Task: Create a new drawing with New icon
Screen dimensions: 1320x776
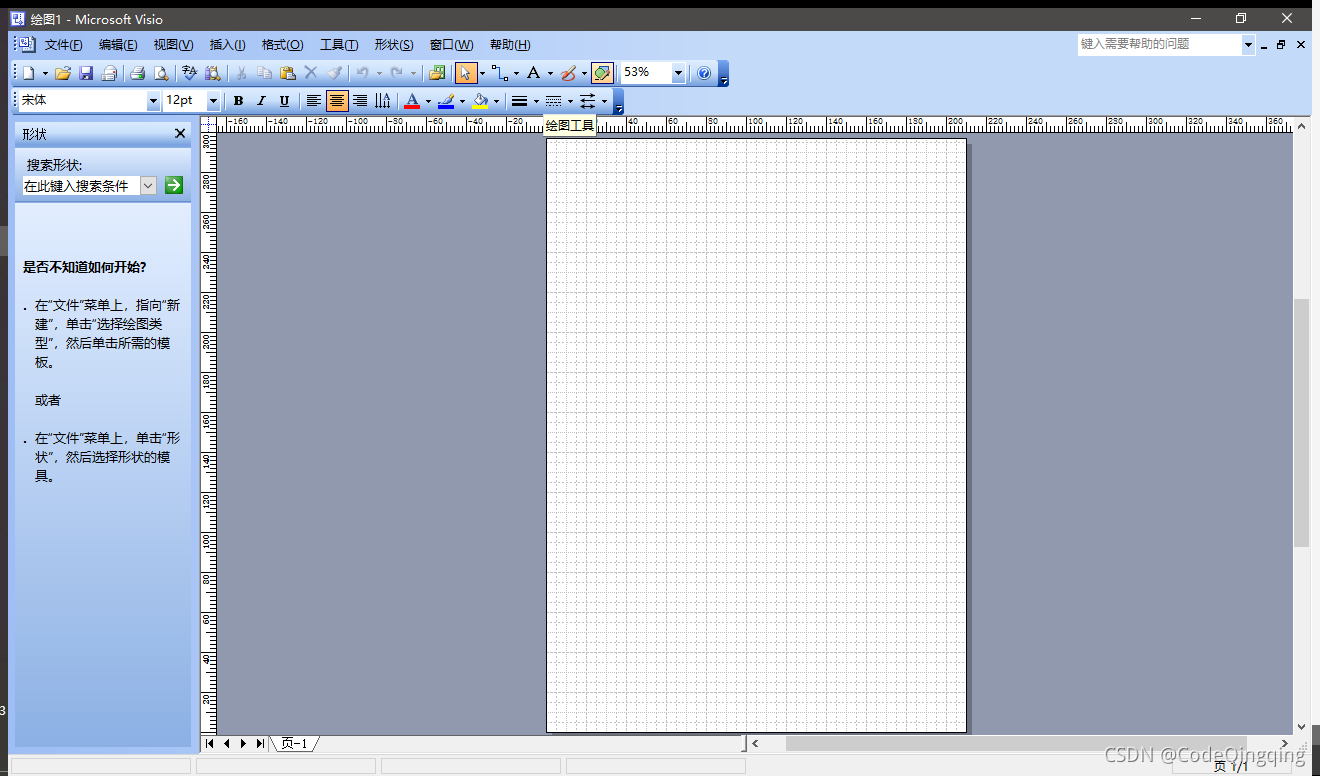Action: [x=28, y=73]
